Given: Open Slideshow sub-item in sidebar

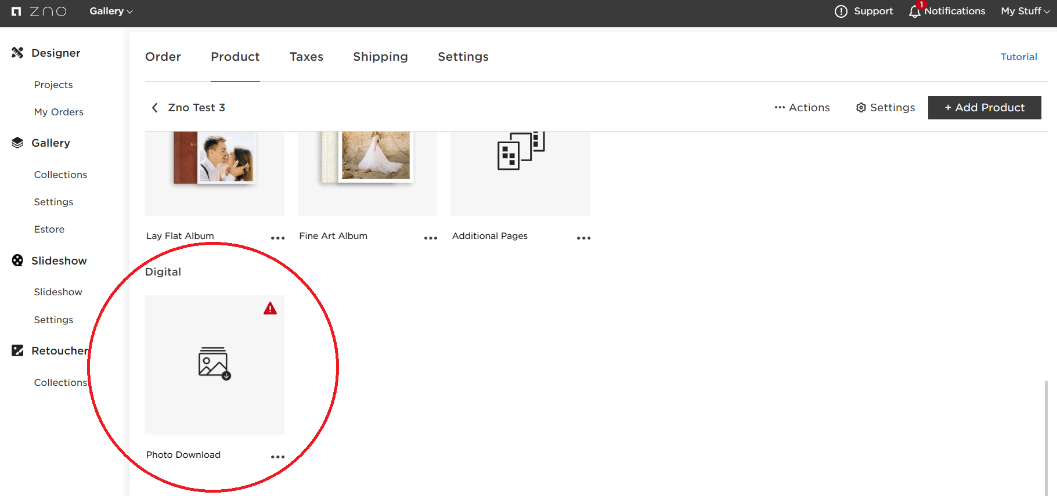Looking at the screenshot, I should (x=58, y=292).
